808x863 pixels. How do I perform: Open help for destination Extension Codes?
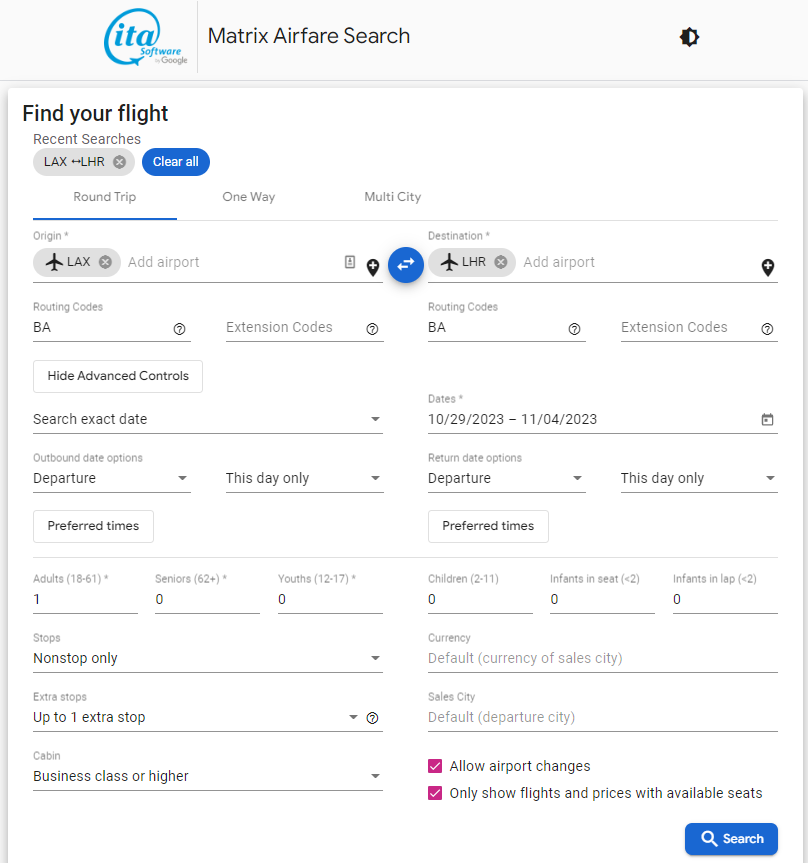coord(767,329)
